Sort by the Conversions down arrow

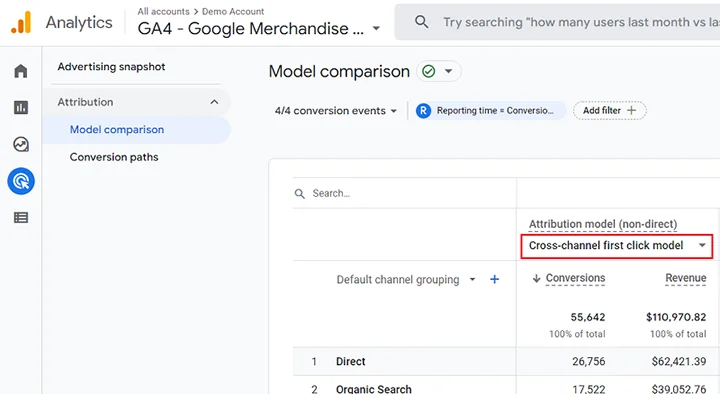tap(536, 278)
